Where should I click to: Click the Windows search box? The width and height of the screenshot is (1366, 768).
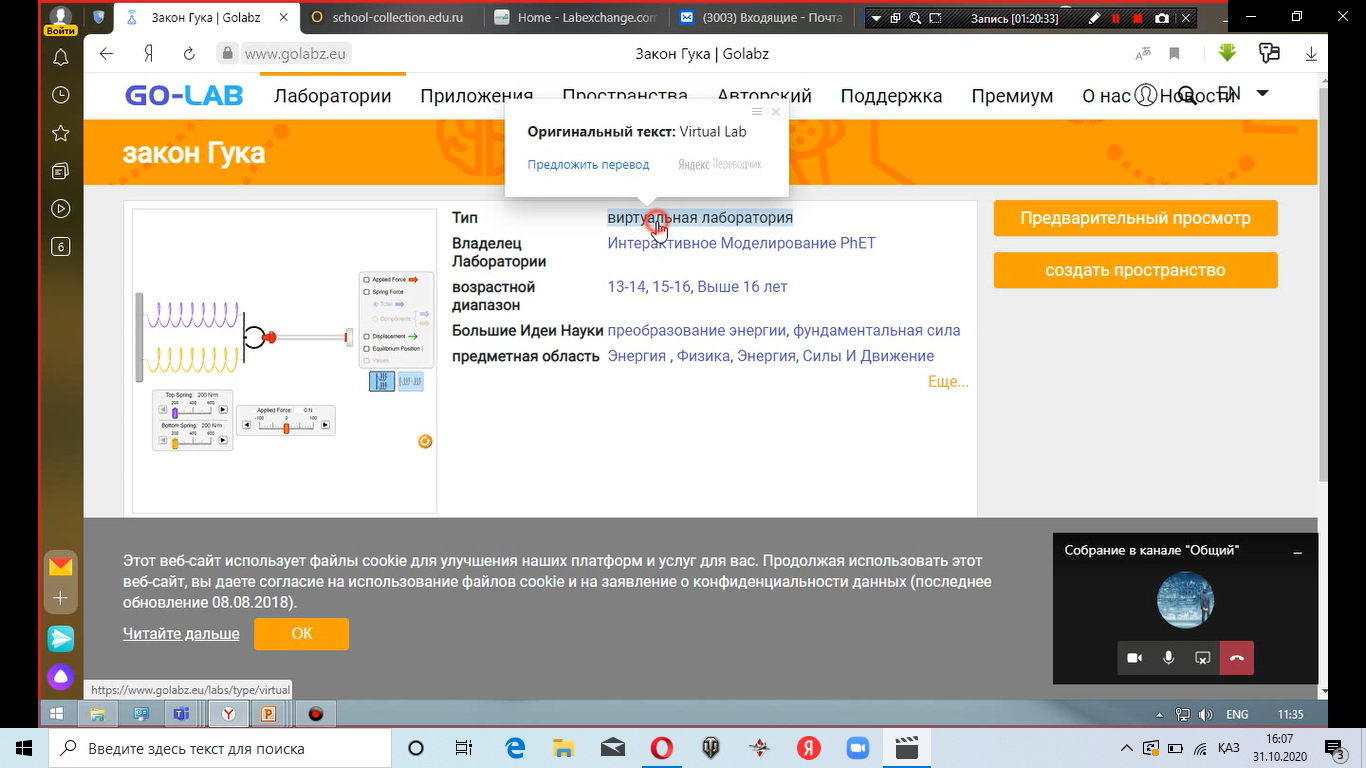click(x=219, y=748)
